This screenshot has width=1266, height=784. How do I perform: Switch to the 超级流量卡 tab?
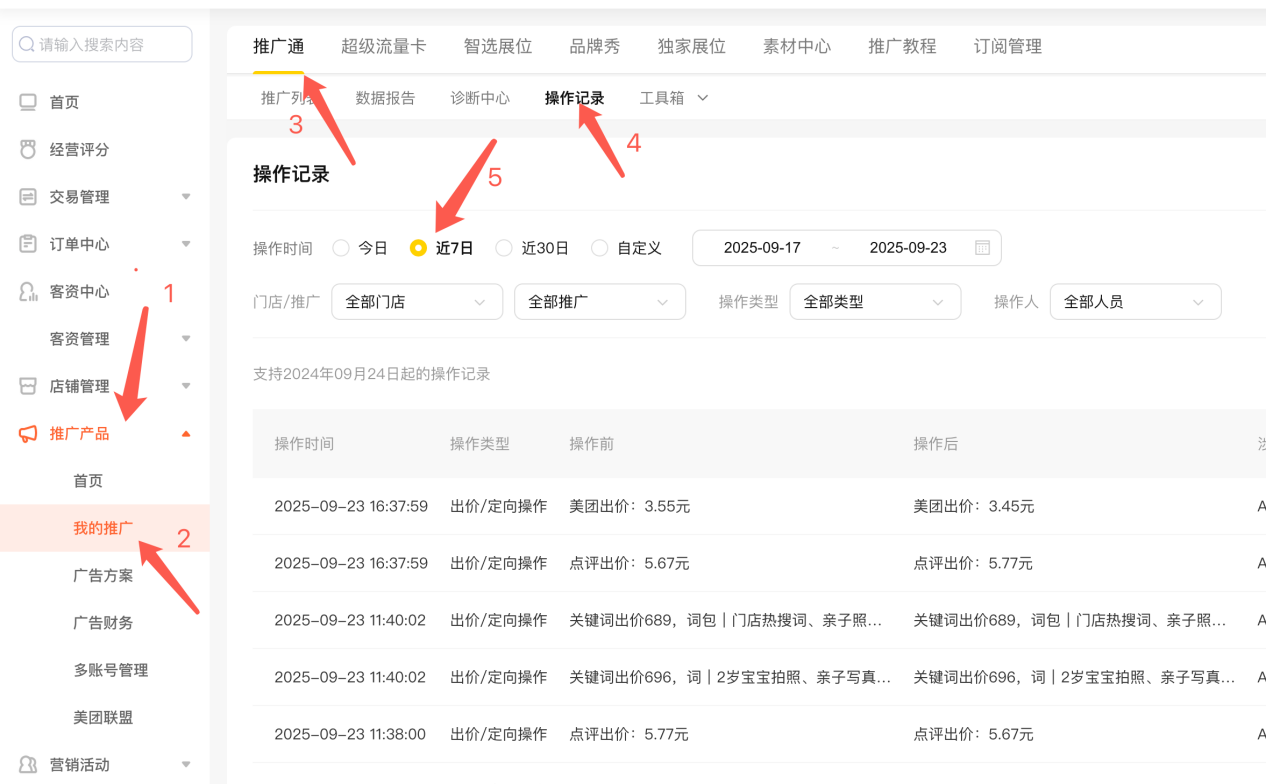pyautogui.click(x=383, y=46)
